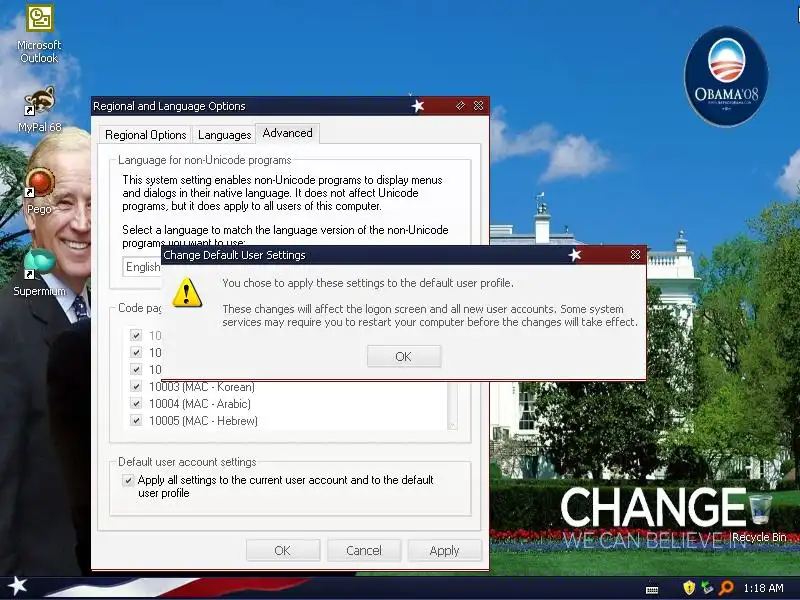Open the English non-Unicode language dropdown
The image size is (800, 600).
coord(142,267)
